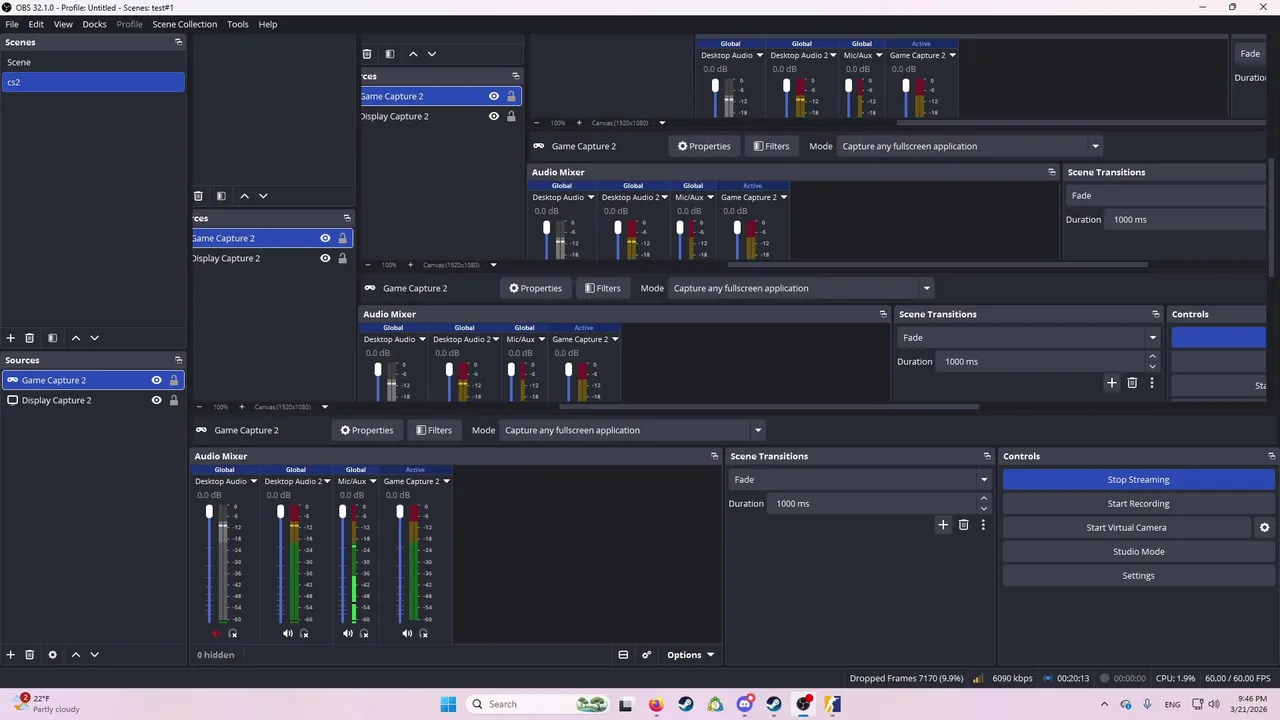Open Desktop Audio 2 channel dropdown arrow

pyautogui.click(x=325, y=481)
